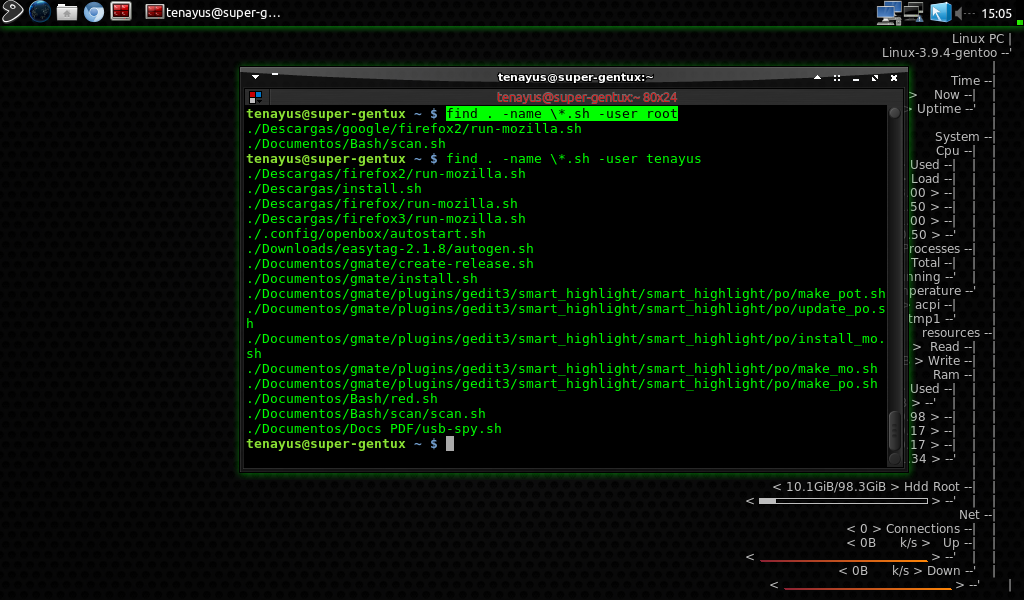Screen dimensions: 1024x600
Task: Open the window menu triangle in titlebar
Action: click(255, 77)
